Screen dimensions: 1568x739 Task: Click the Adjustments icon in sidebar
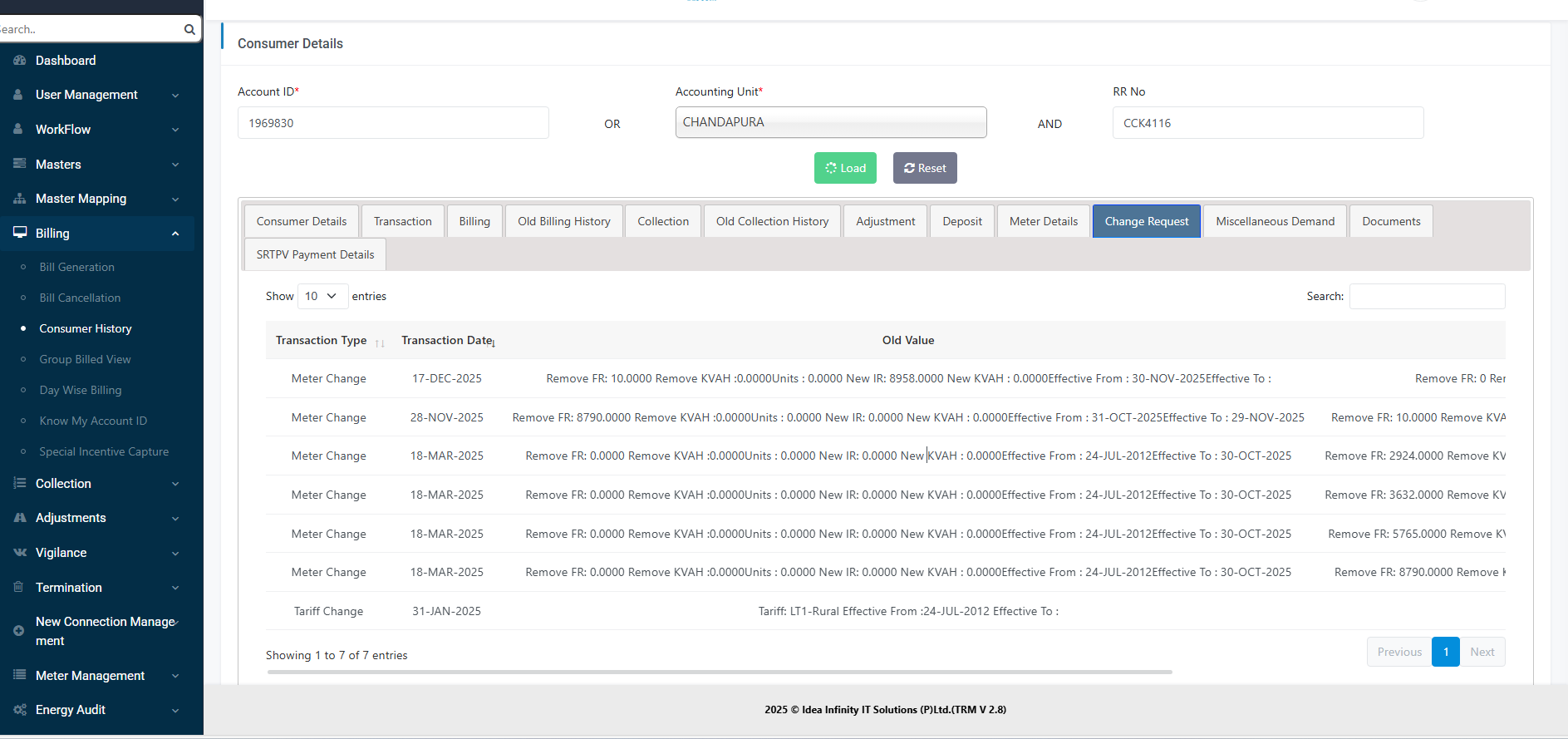19,518
